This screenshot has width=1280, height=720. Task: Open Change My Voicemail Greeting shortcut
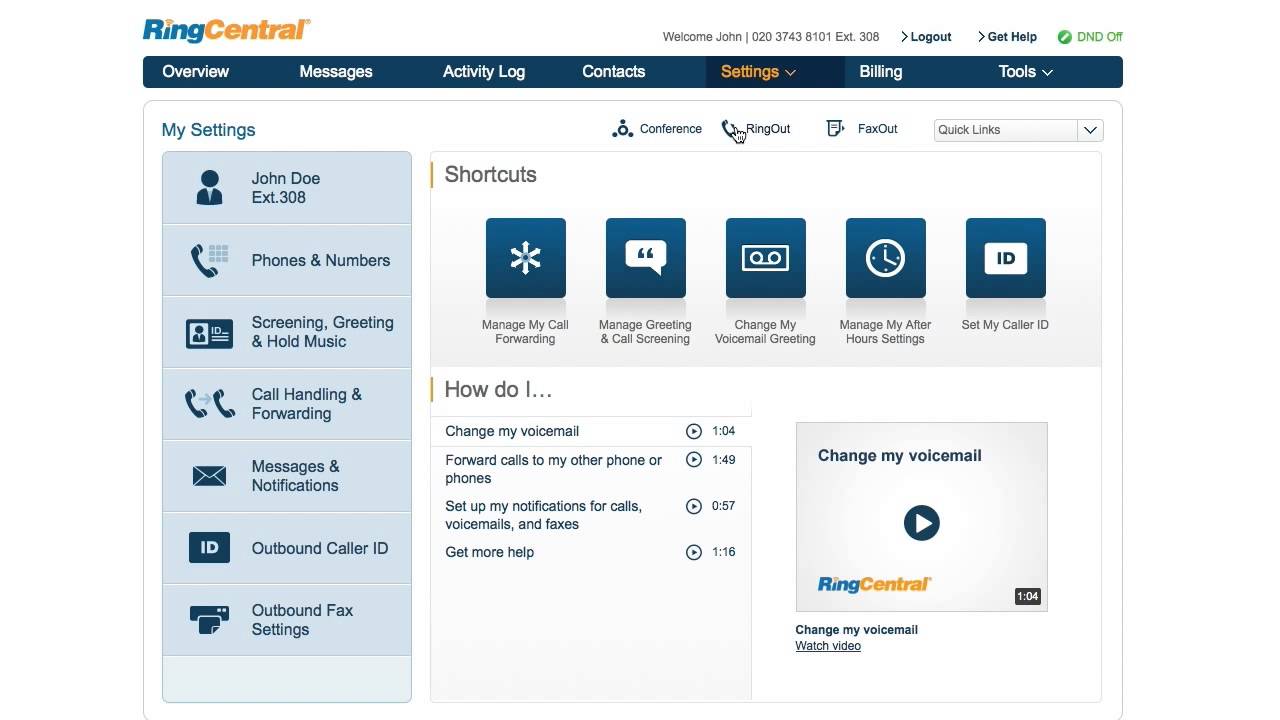point(765,257)
